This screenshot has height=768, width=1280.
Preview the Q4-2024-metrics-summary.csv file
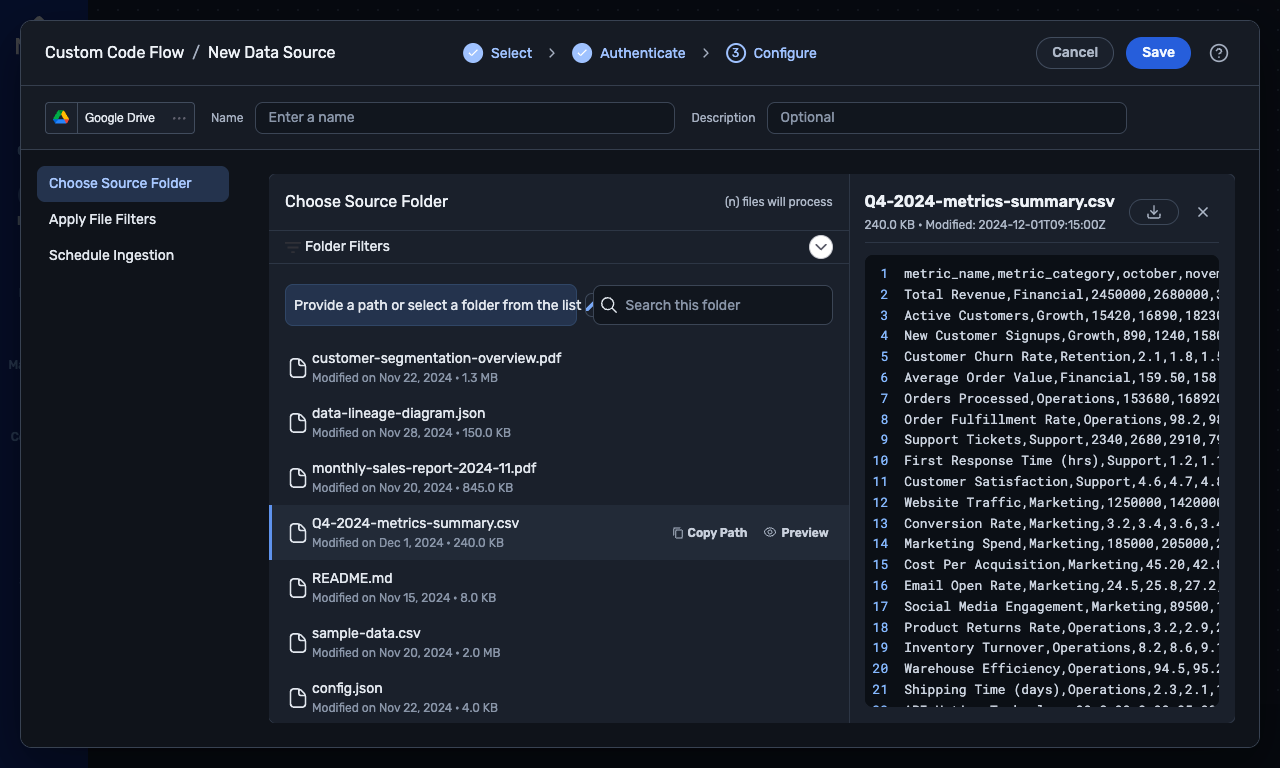(796, 533)
